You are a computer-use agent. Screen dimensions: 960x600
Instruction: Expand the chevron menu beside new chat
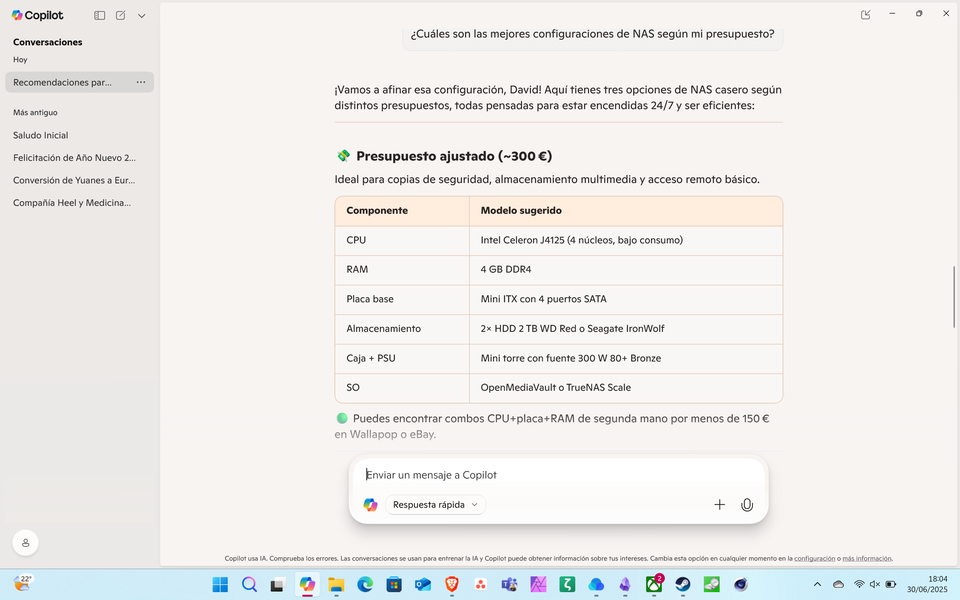coord(141,16)
